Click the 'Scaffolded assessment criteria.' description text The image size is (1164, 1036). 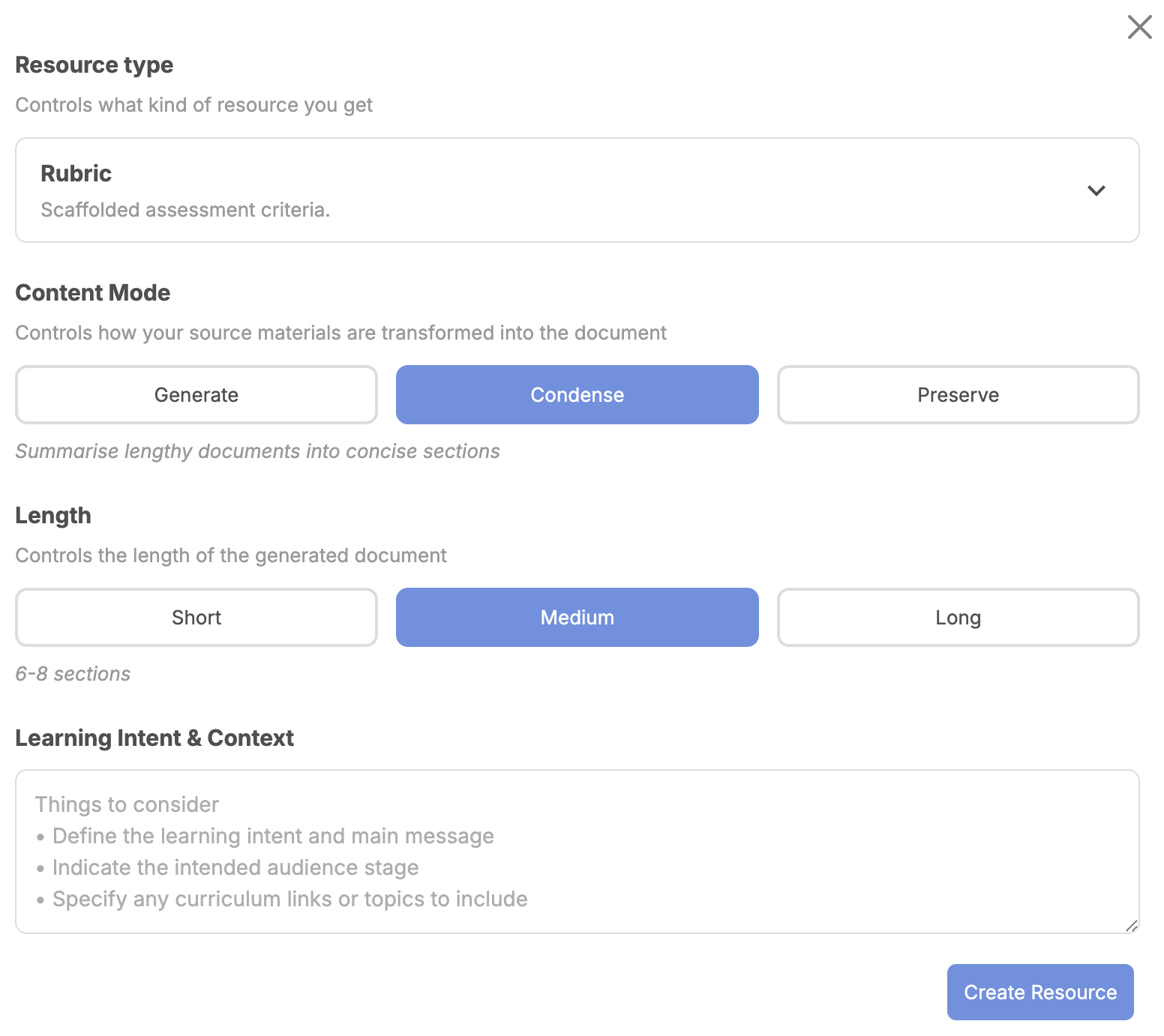click(185, 210)
